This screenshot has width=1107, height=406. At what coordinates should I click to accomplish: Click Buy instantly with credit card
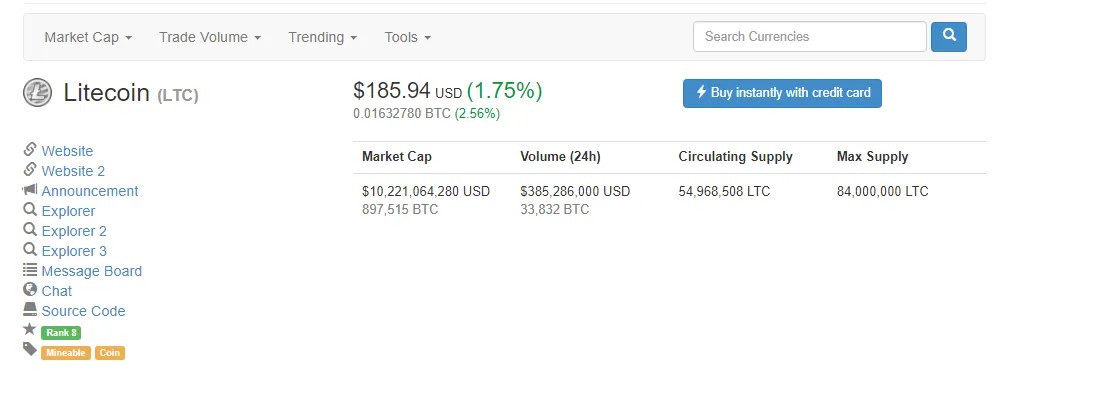pos(782,93)
